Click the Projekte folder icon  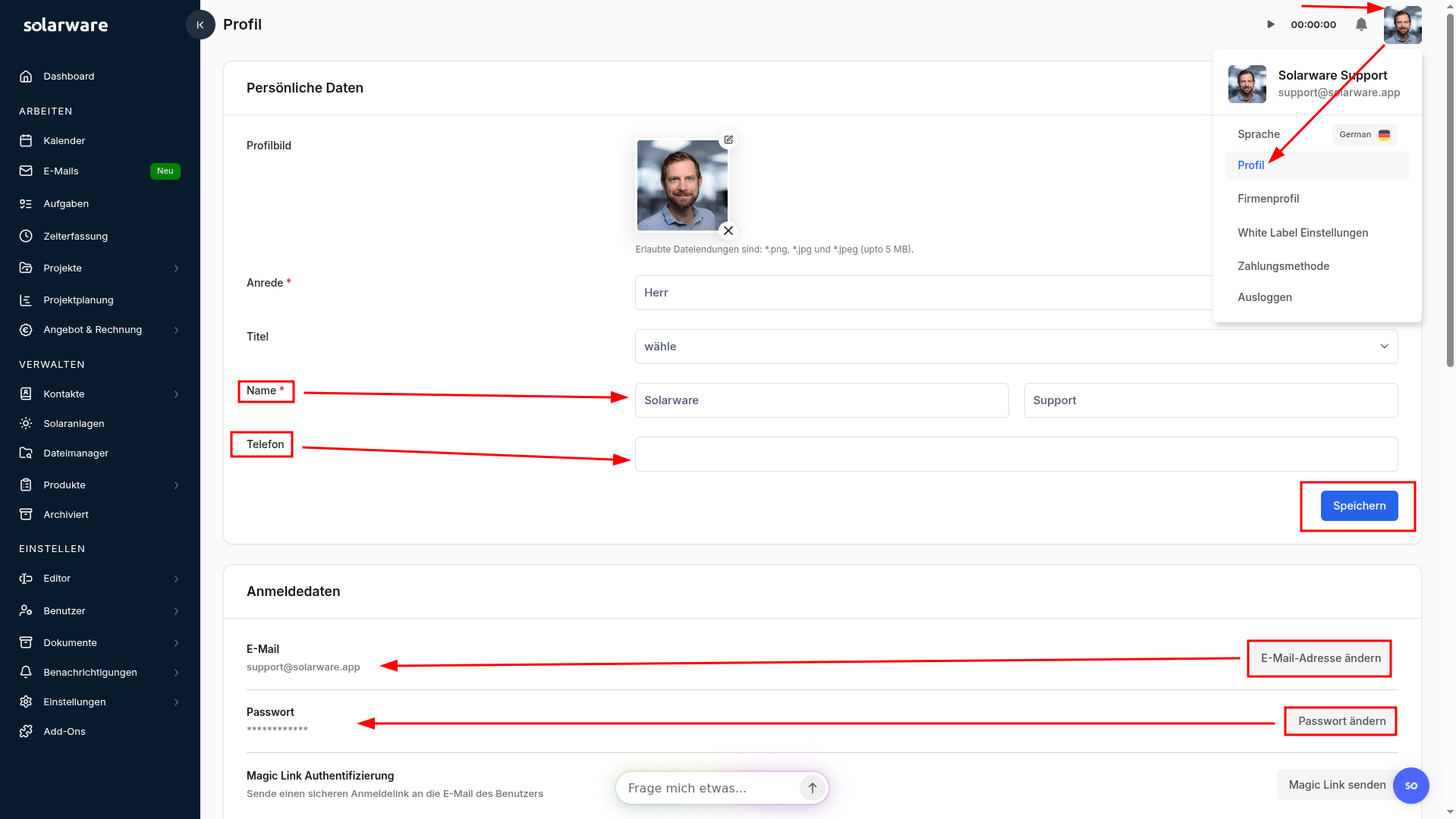[x=26, y=268]
